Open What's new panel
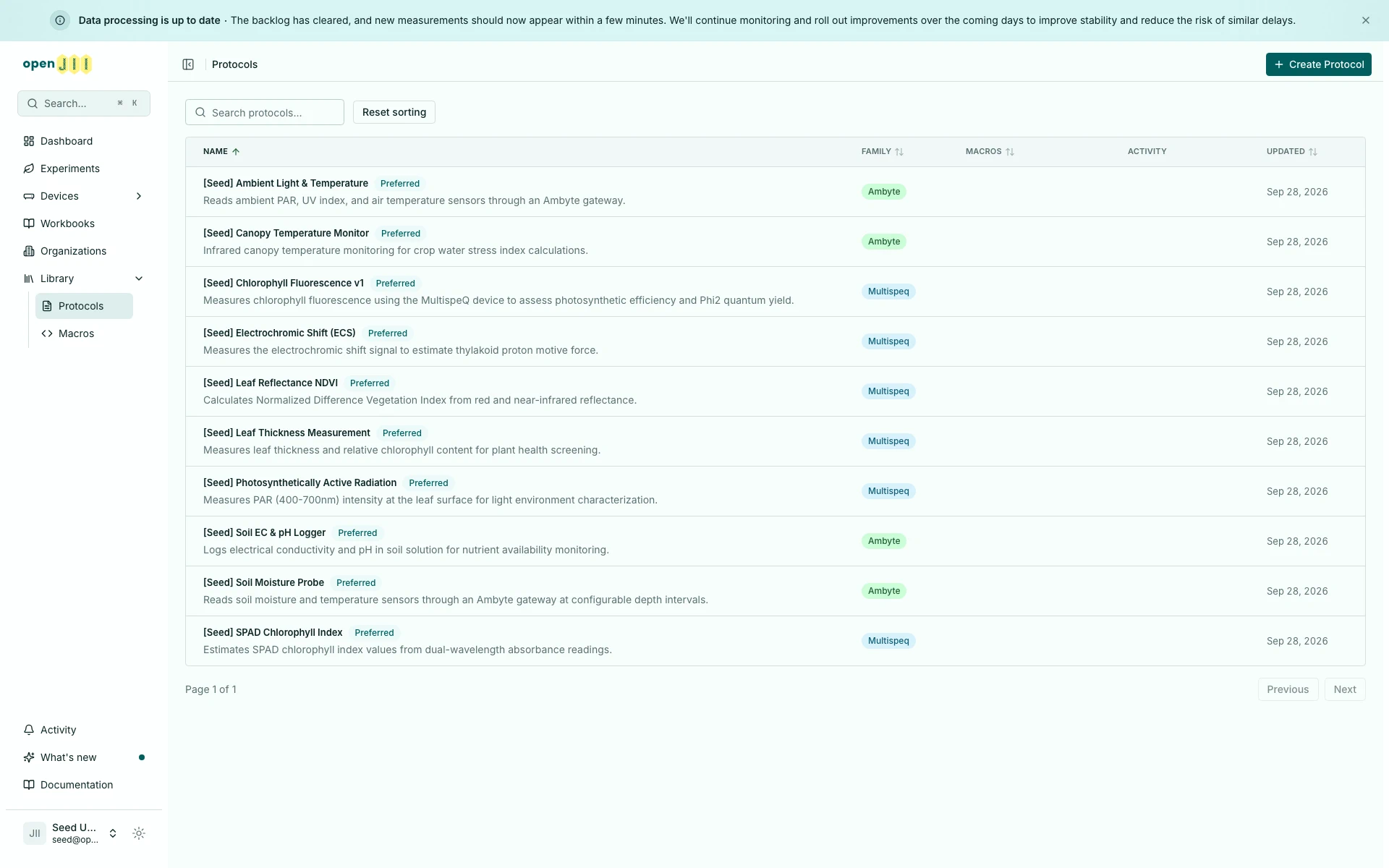 click(x=84, y=757)
